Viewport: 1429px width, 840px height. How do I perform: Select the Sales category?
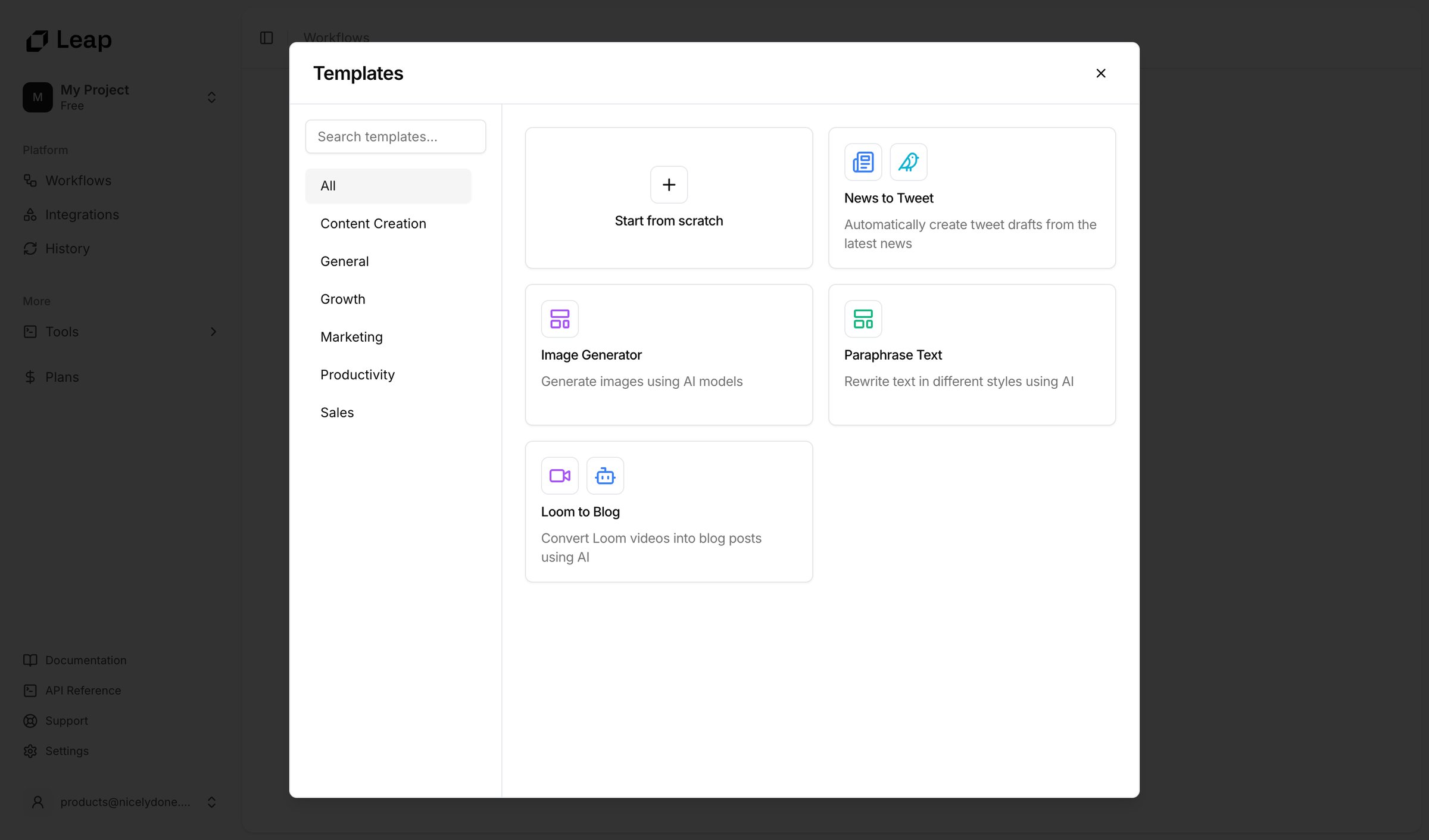pos(388,413)
